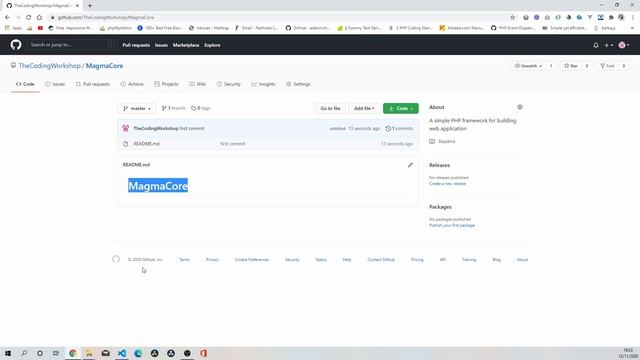Open the About settings gear
This screenshot has width=640, height=360.
(520, 107)
